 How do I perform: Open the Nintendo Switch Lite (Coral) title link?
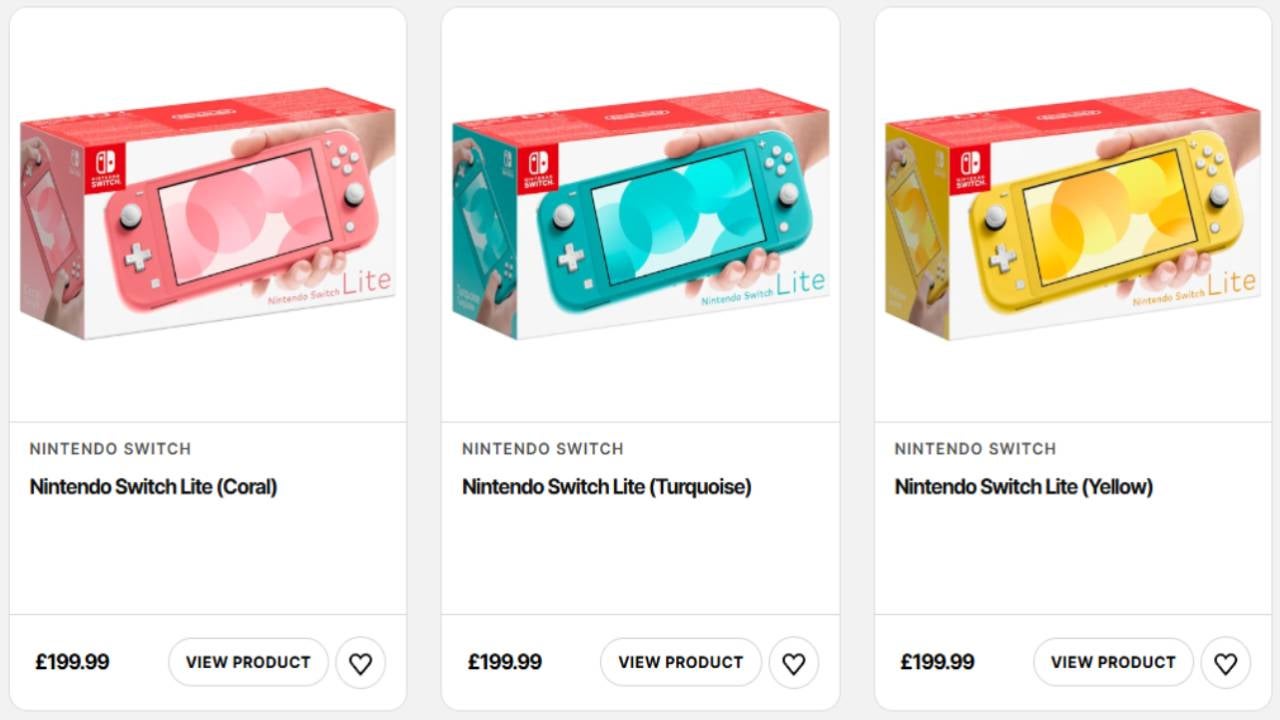153,487
